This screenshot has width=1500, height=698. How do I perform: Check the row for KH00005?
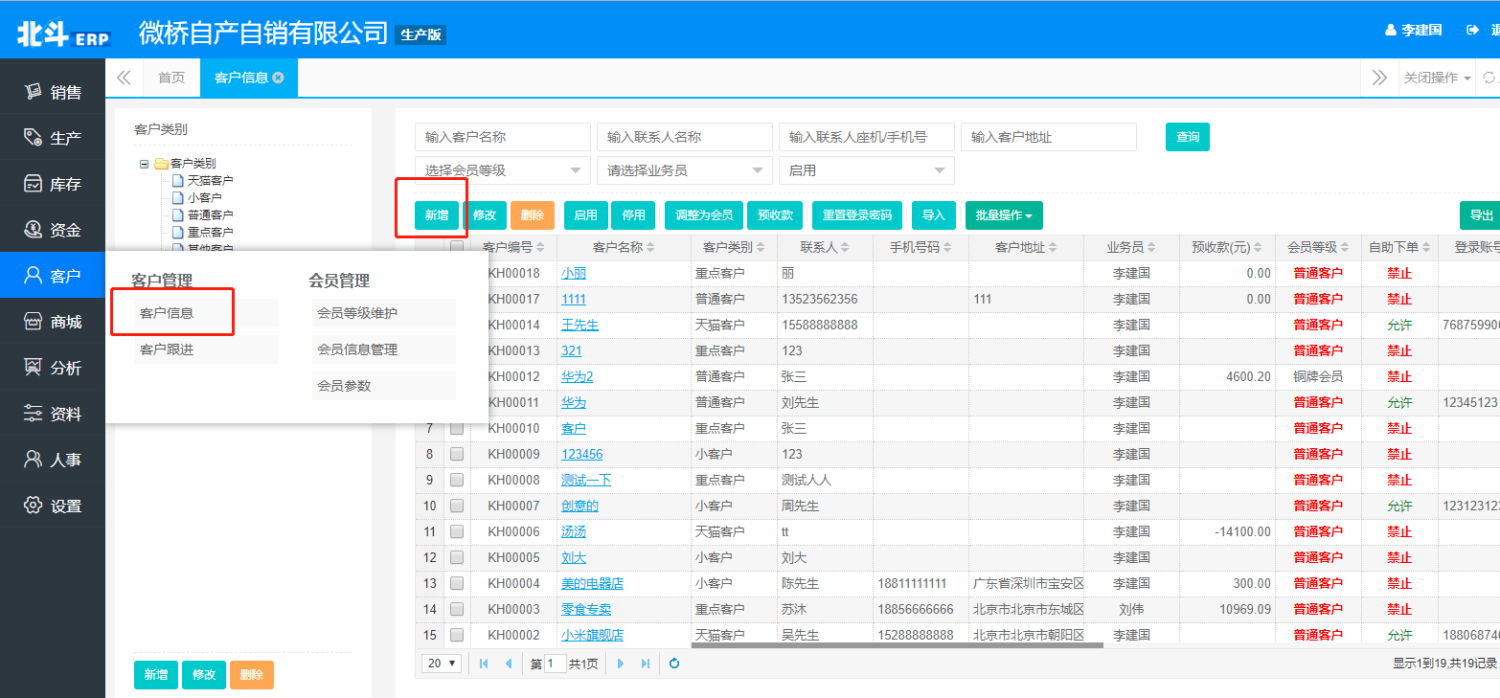(457, 557)
